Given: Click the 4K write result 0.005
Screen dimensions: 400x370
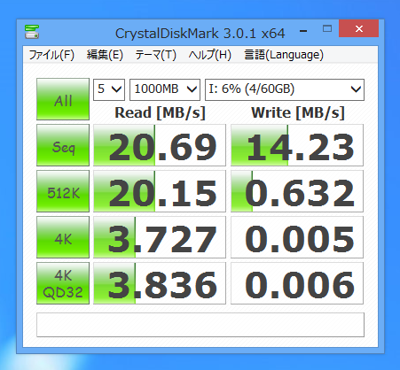Looking at the screenshot, I should tap(297, 237).
